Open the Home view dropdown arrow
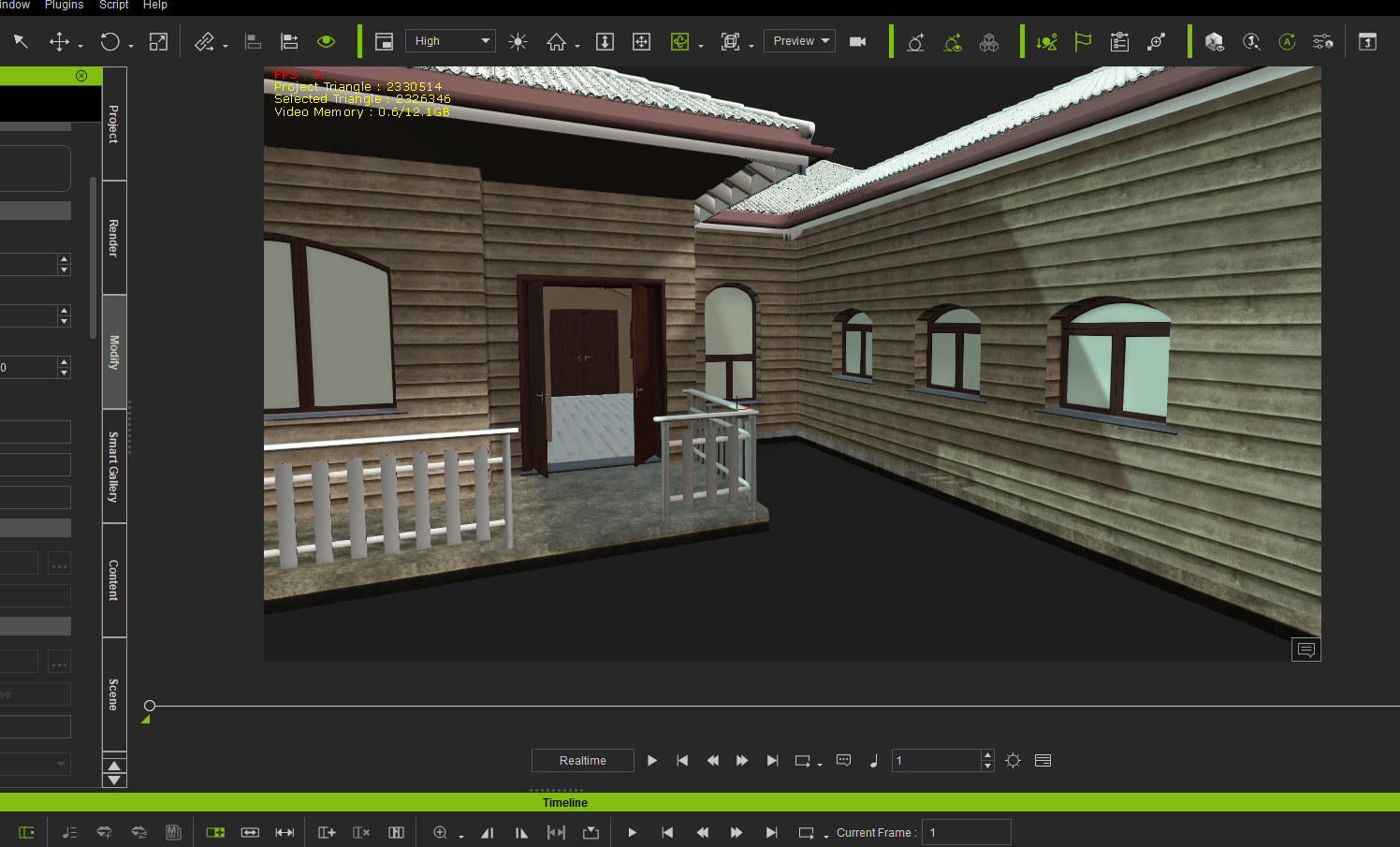Screen dimensions: 1400x847 point(577,45)
